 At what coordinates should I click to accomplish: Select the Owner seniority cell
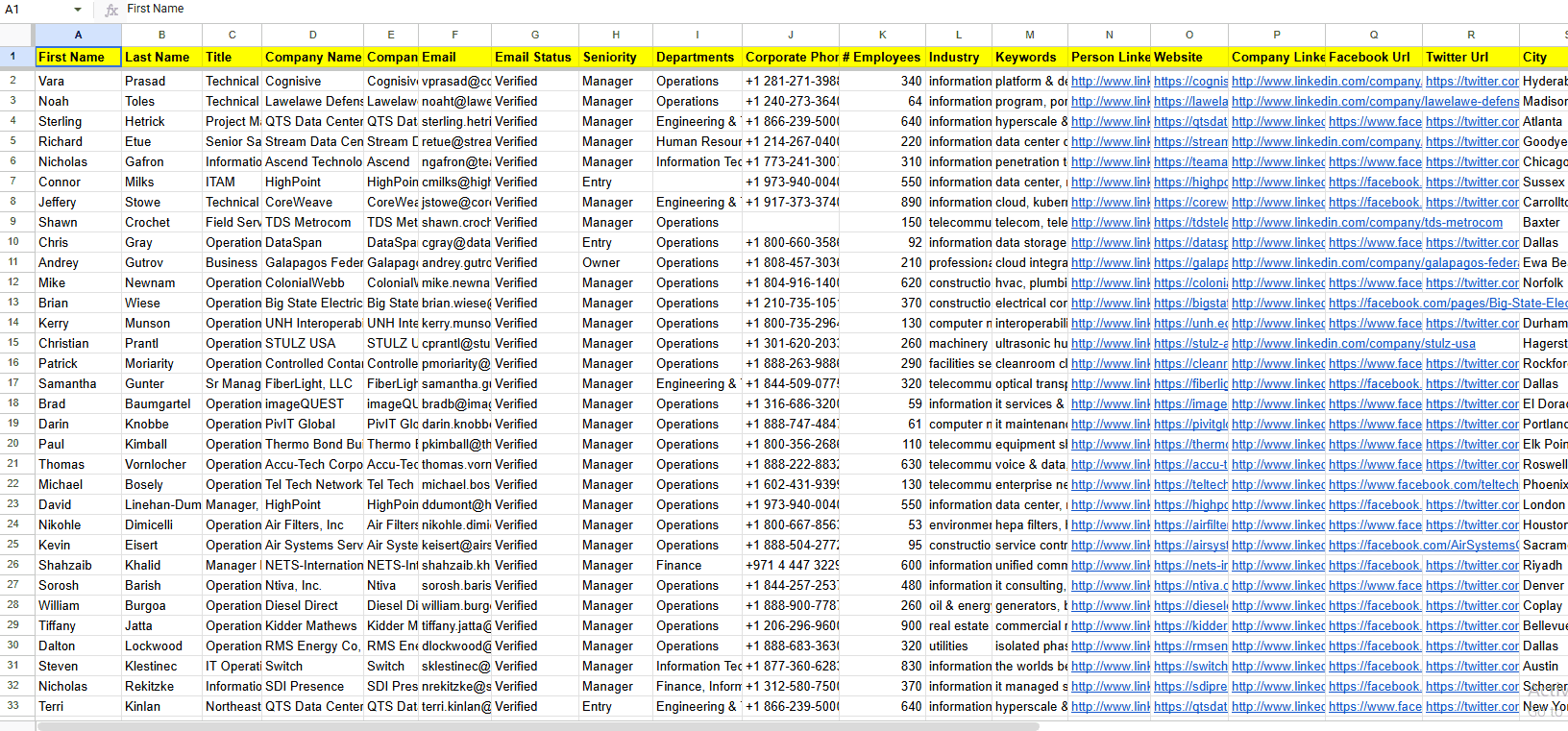[x=616, y=263]
